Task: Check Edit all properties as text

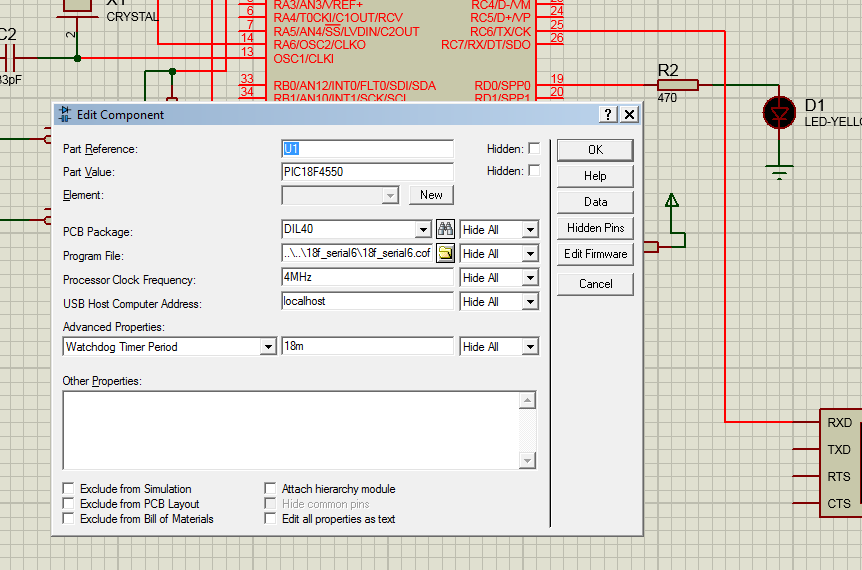Action: tap(270, 518)
